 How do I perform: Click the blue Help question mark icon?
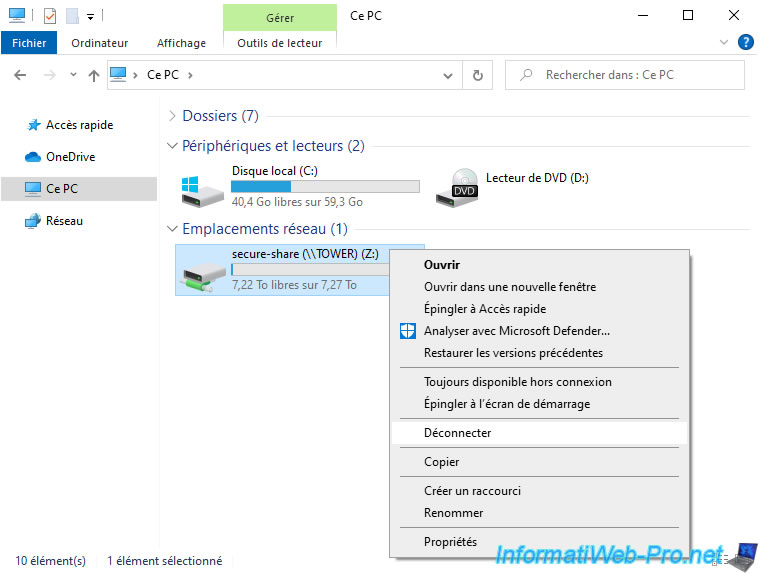(x=745, y=42)
